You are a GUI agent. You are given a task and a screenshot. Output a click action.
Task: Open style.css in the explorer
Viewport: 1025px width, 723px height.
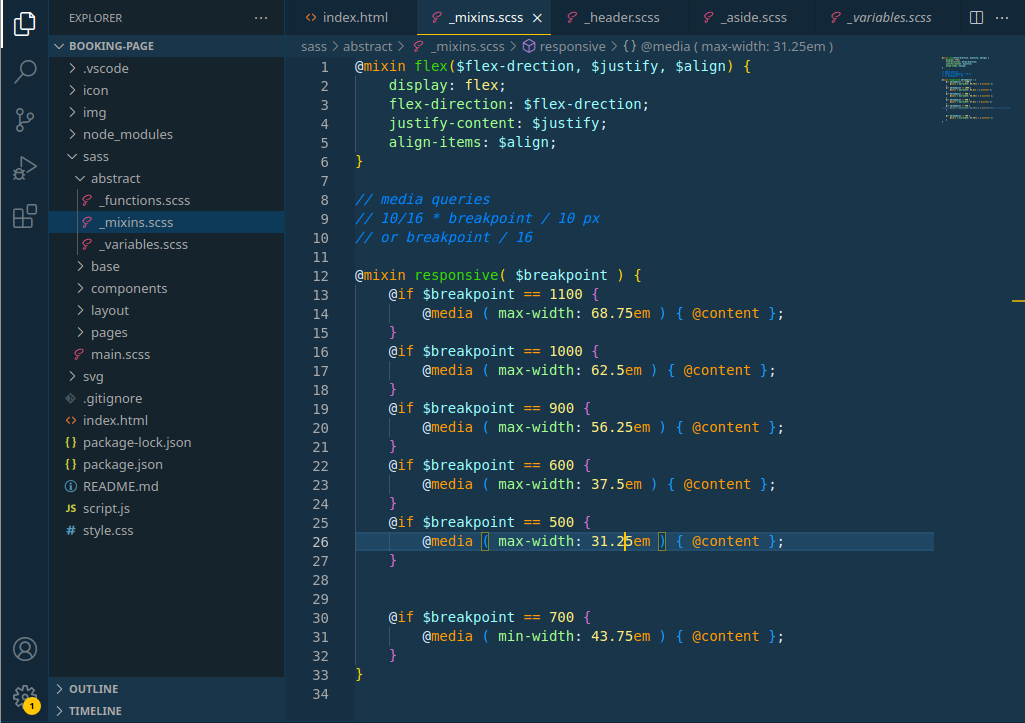click(x=167, y=530)
